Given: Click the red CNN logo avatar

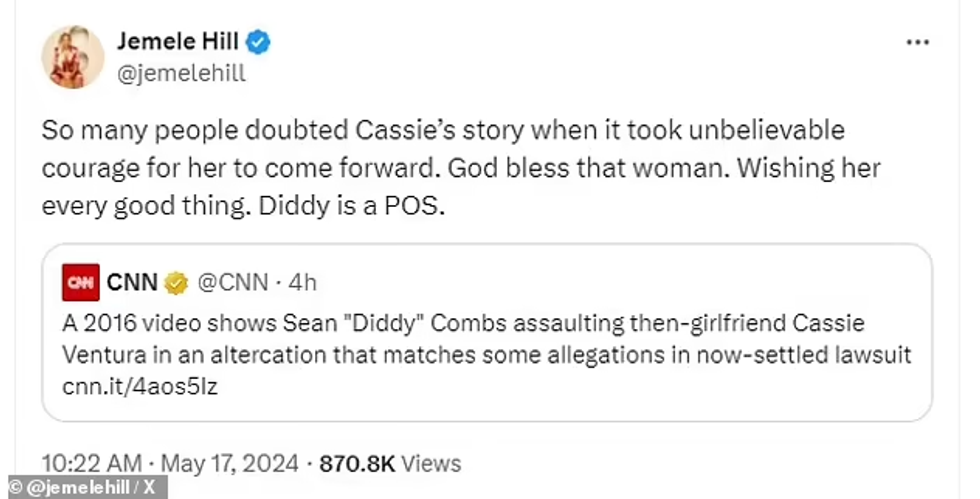Looking at the screenshot, I should point(79,283).
